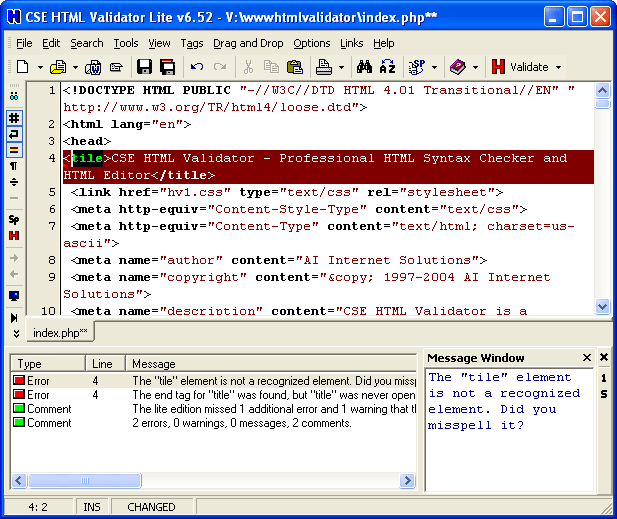The image size is (617, 519).
Task: Click the Sp spell check icon
Action: [x=14, y=219]
